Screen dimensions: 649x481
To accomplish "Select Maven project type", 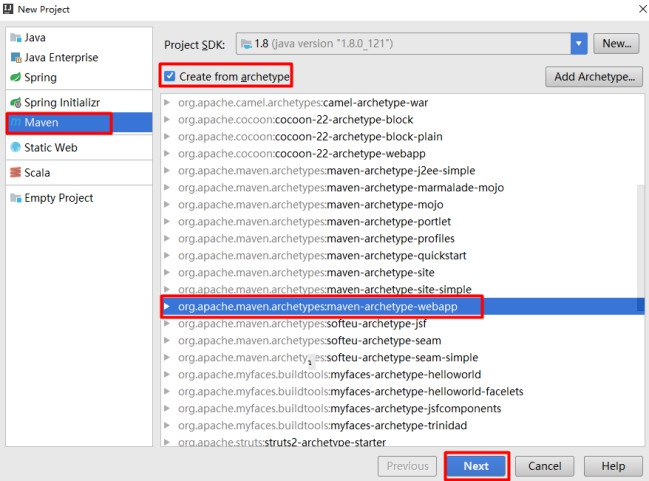I will 79,123.
